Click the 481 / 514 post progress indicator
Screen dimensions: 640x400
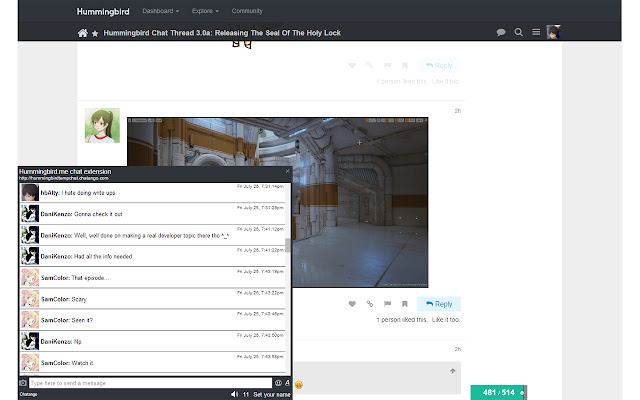pos(498,393)
